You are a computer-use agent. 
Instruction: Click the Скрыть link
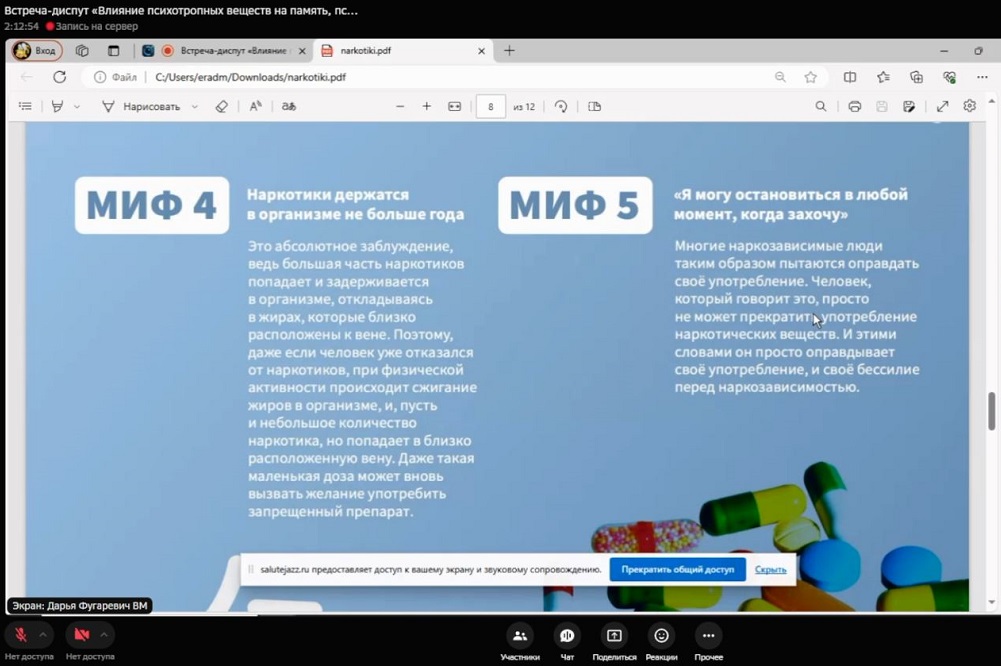tap(770, 570)
